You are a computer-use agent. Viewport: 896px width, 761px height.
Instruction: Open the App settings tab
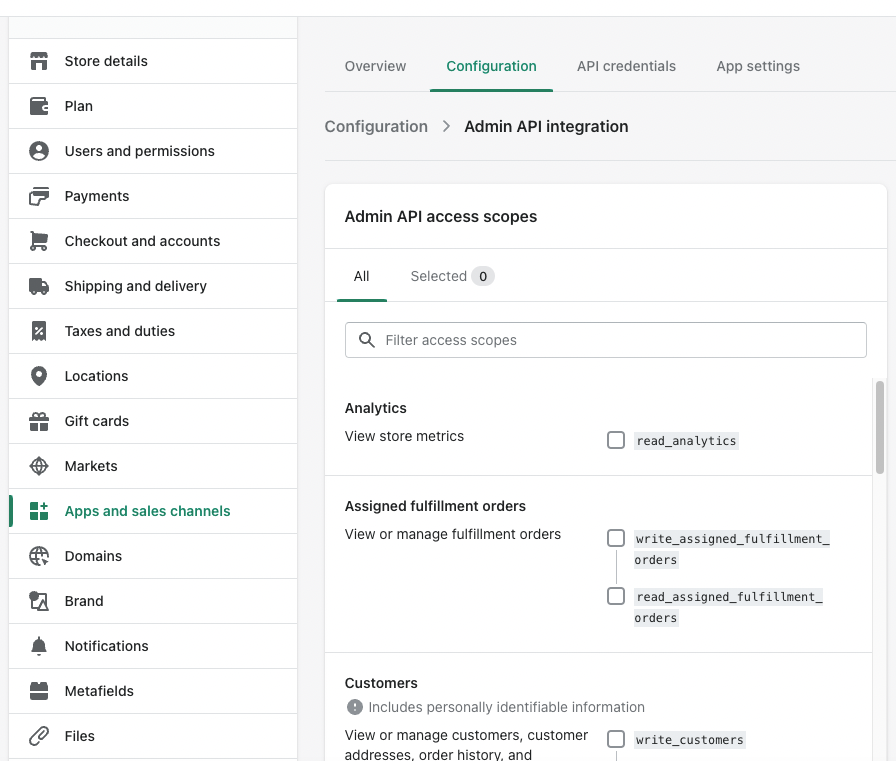click(758, 66)
